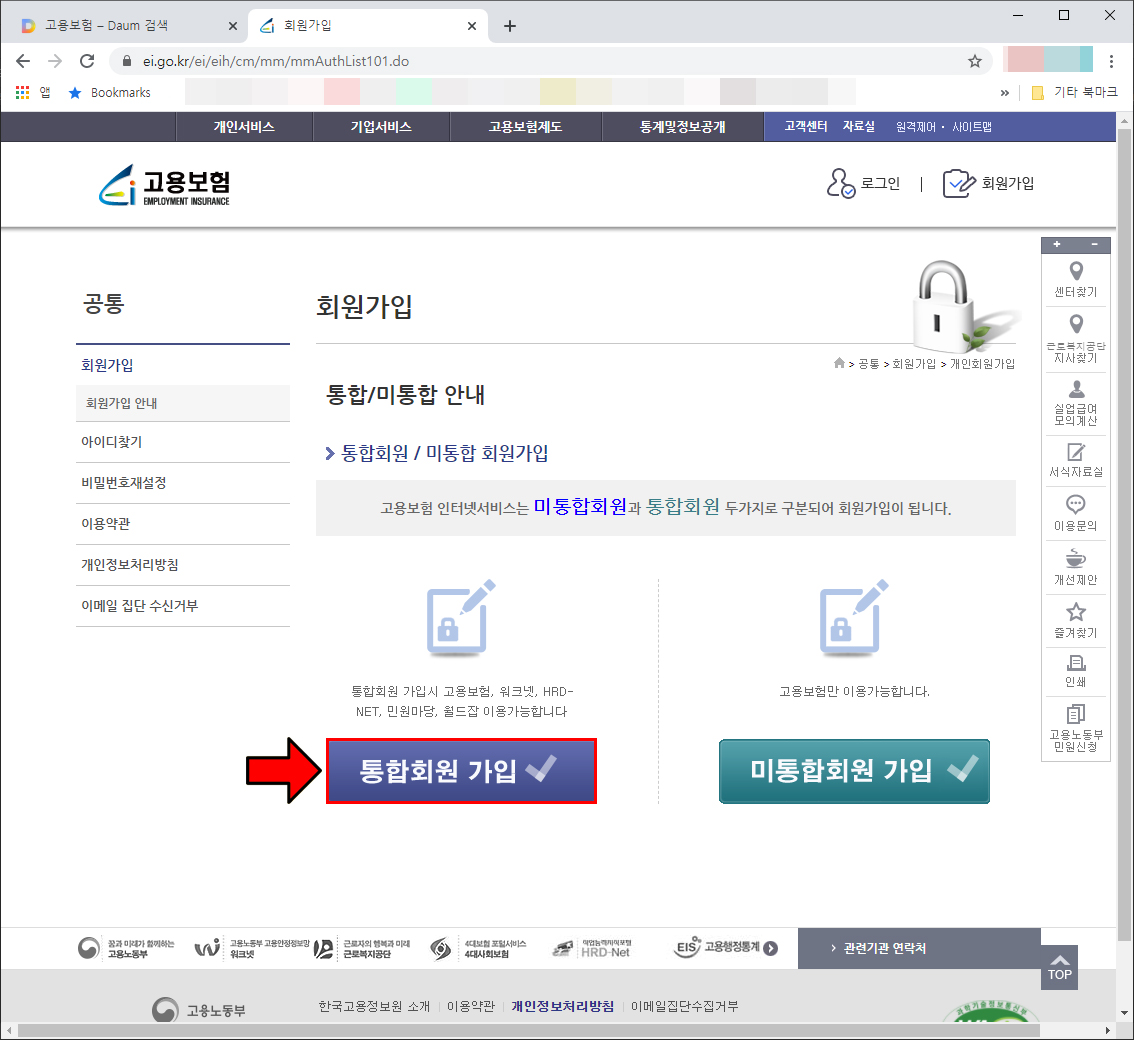Open 통계및정보공개 menu

(683, 127)
